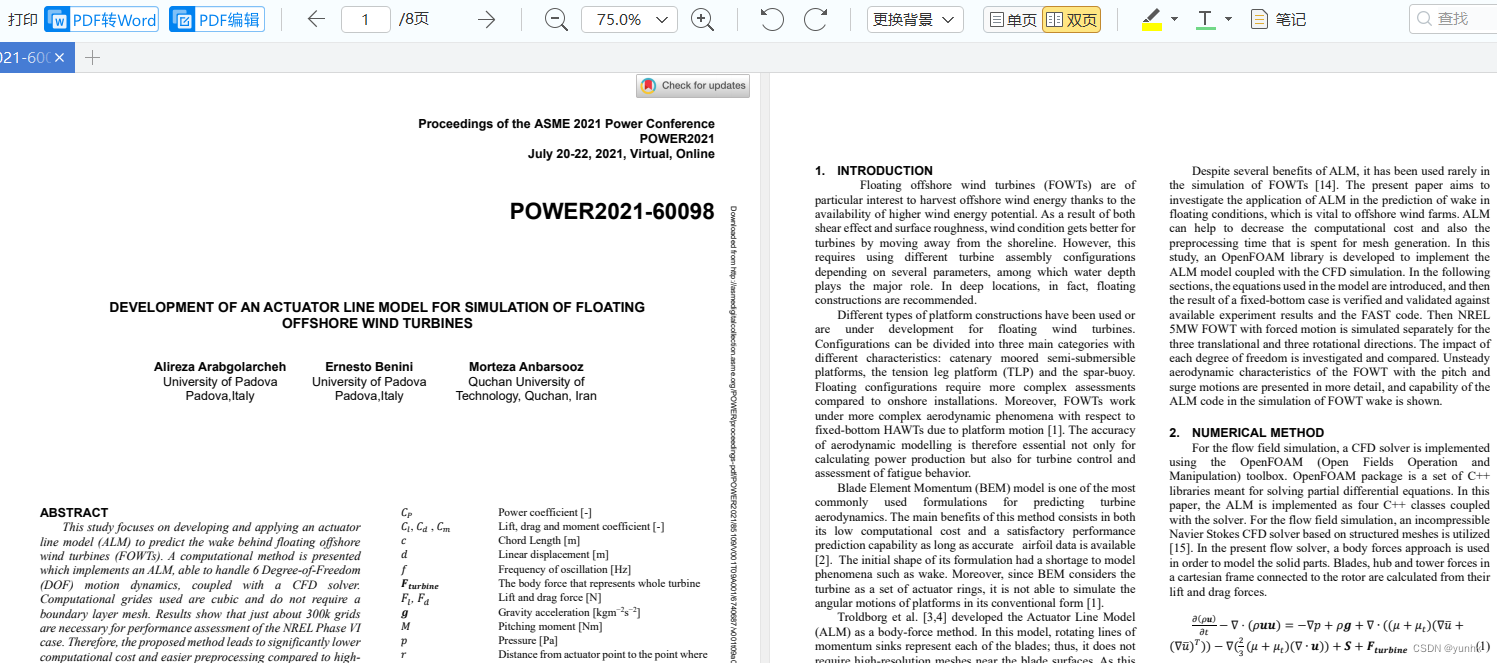Open 笔记 notes panel
This screenshot has width=1497, height=663.
tap(1278, 19)
